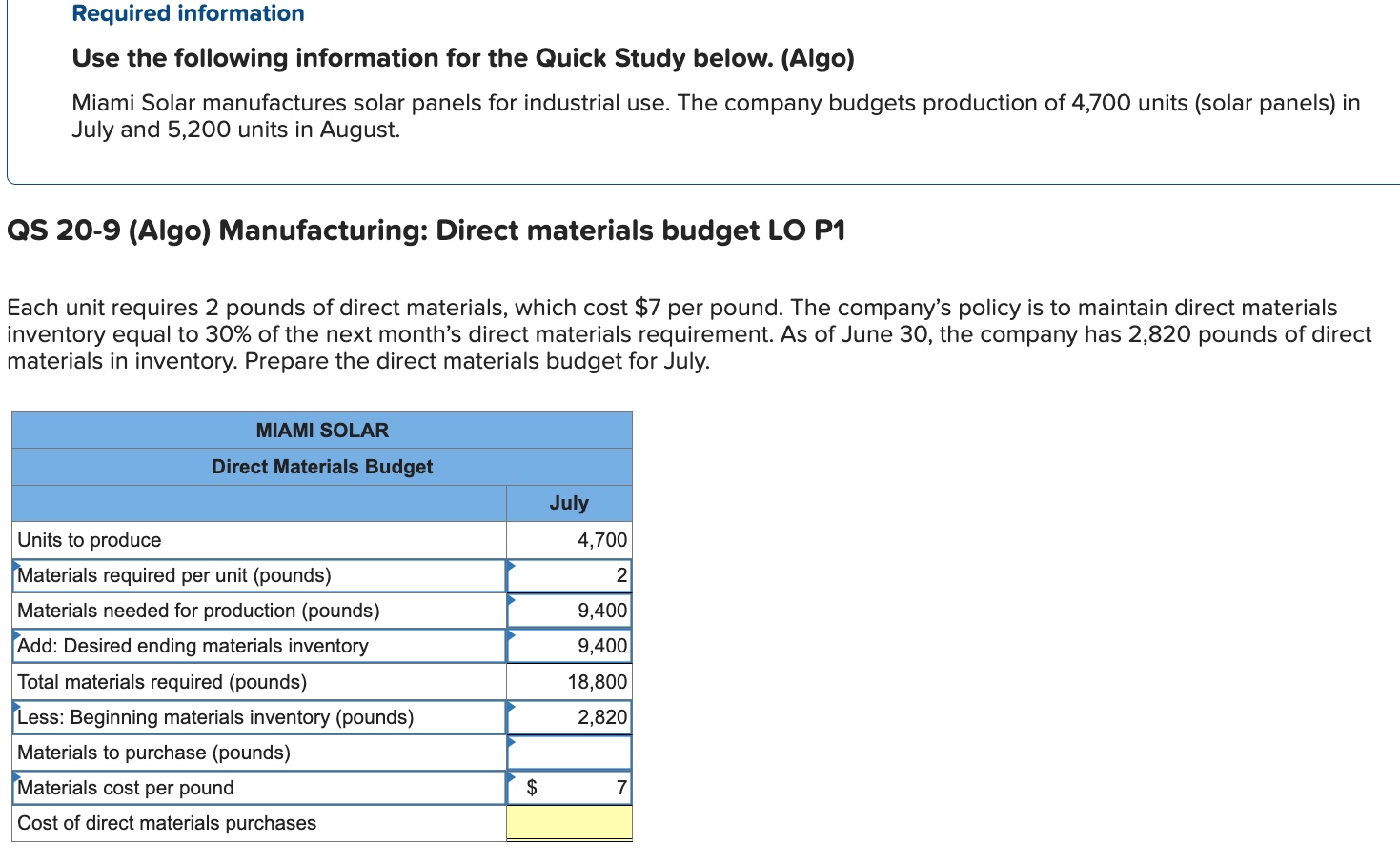The image size is (1400, 863).
Task: Click the blue triangle beside the 9,400 production cell
Action: tap(512, 601)
